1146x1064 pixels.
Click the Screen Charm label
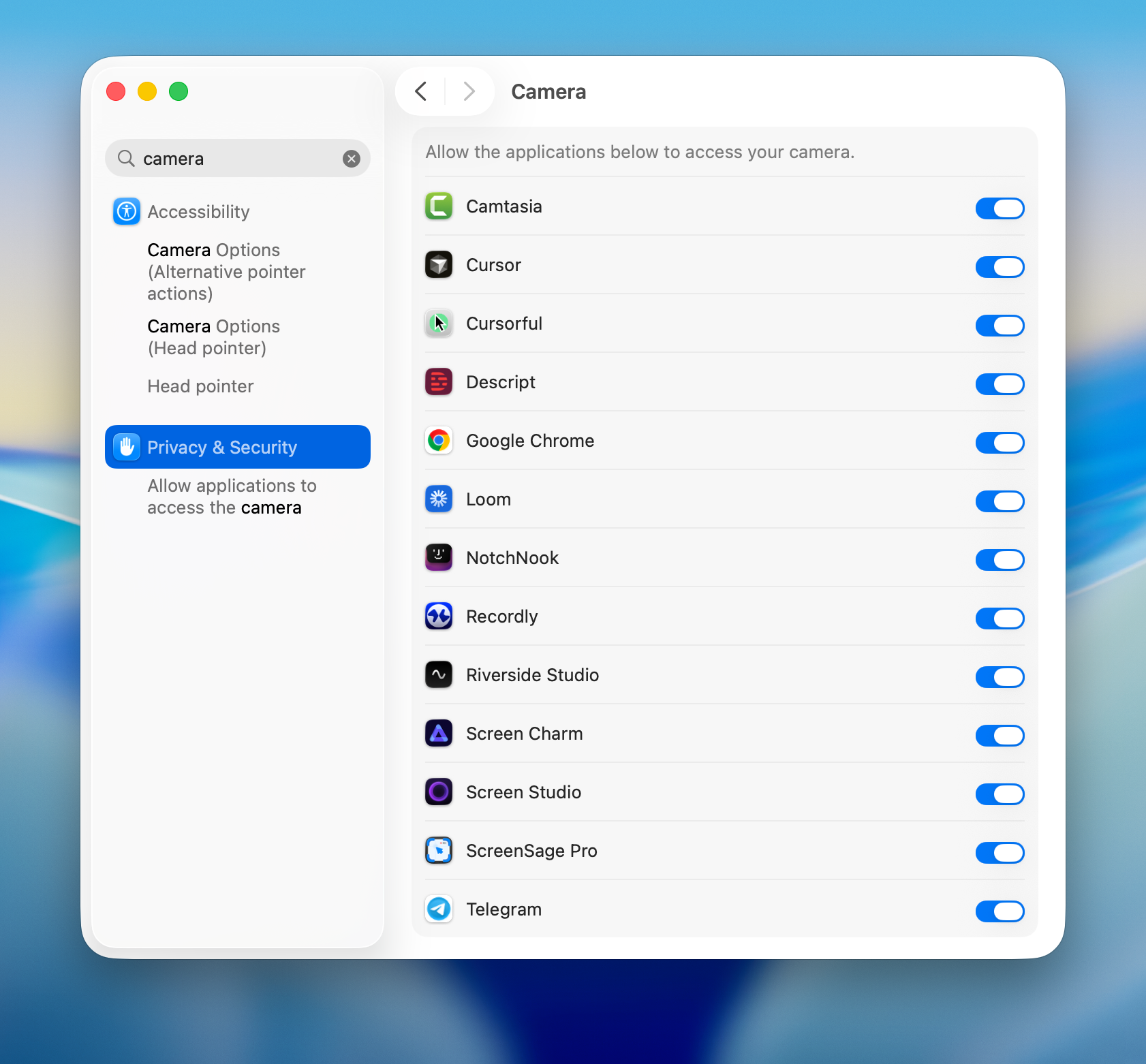click(525, 734)
